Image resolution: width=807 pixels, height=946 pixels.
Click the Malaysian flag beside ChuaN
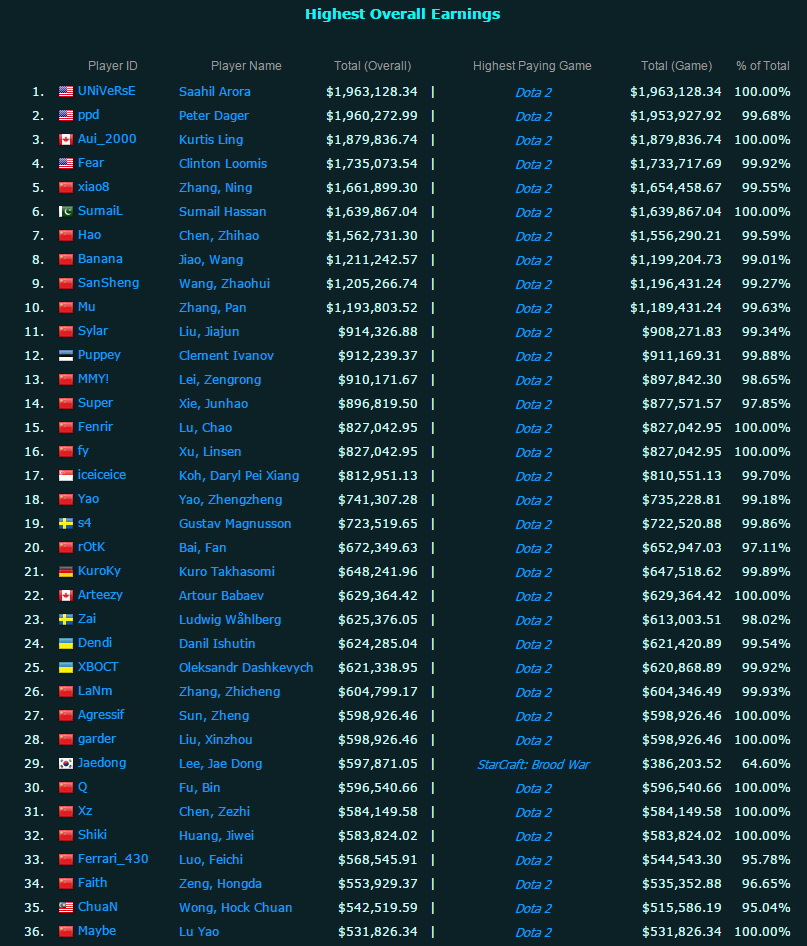[66, 908]
